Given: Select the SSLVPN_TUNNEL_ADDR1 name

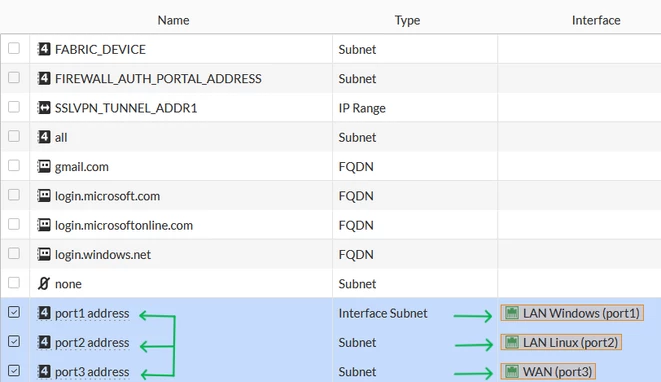Looking at the screenshot, I should [126, 108].
